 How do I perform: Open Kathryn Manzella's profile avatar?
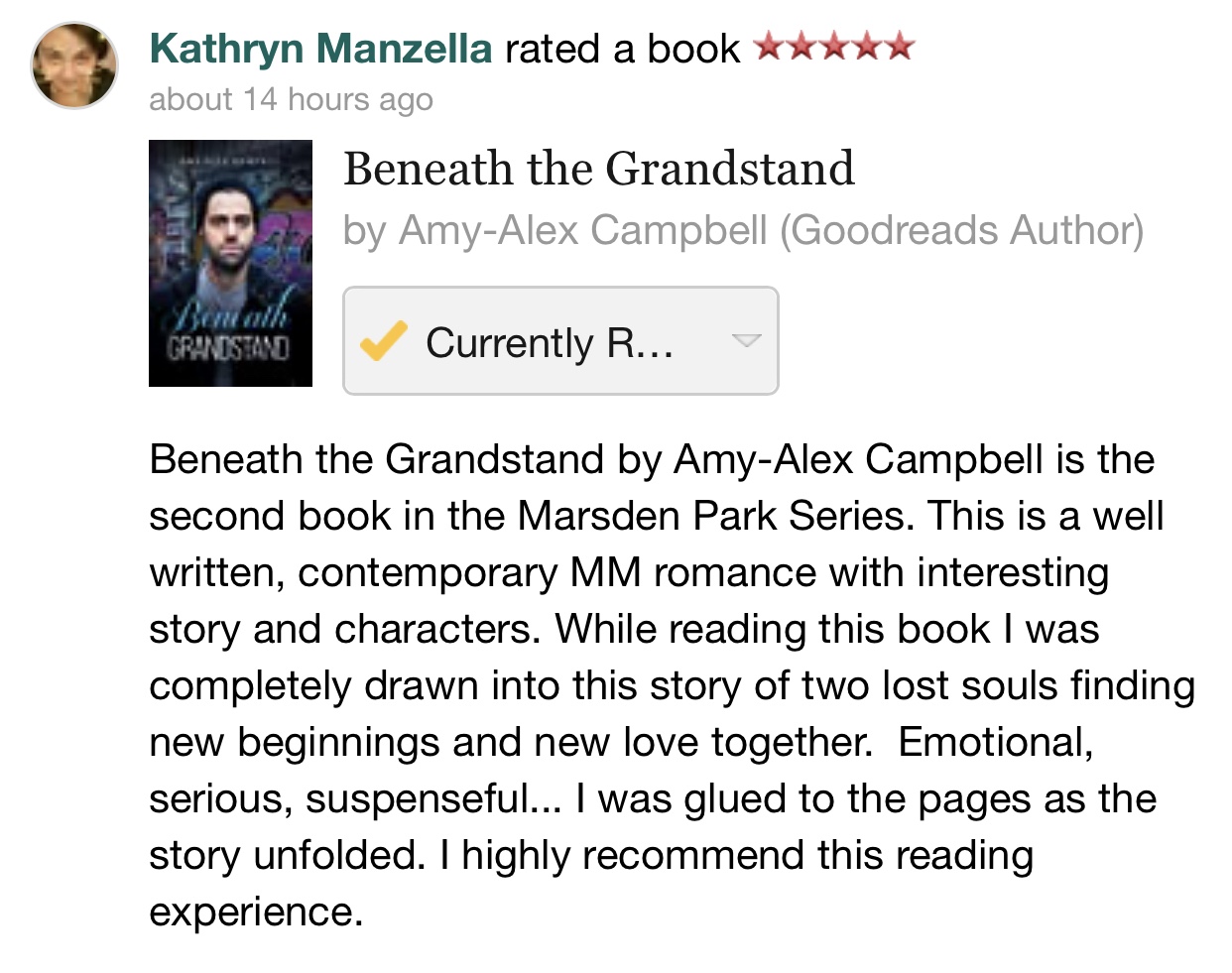(74, 65)
